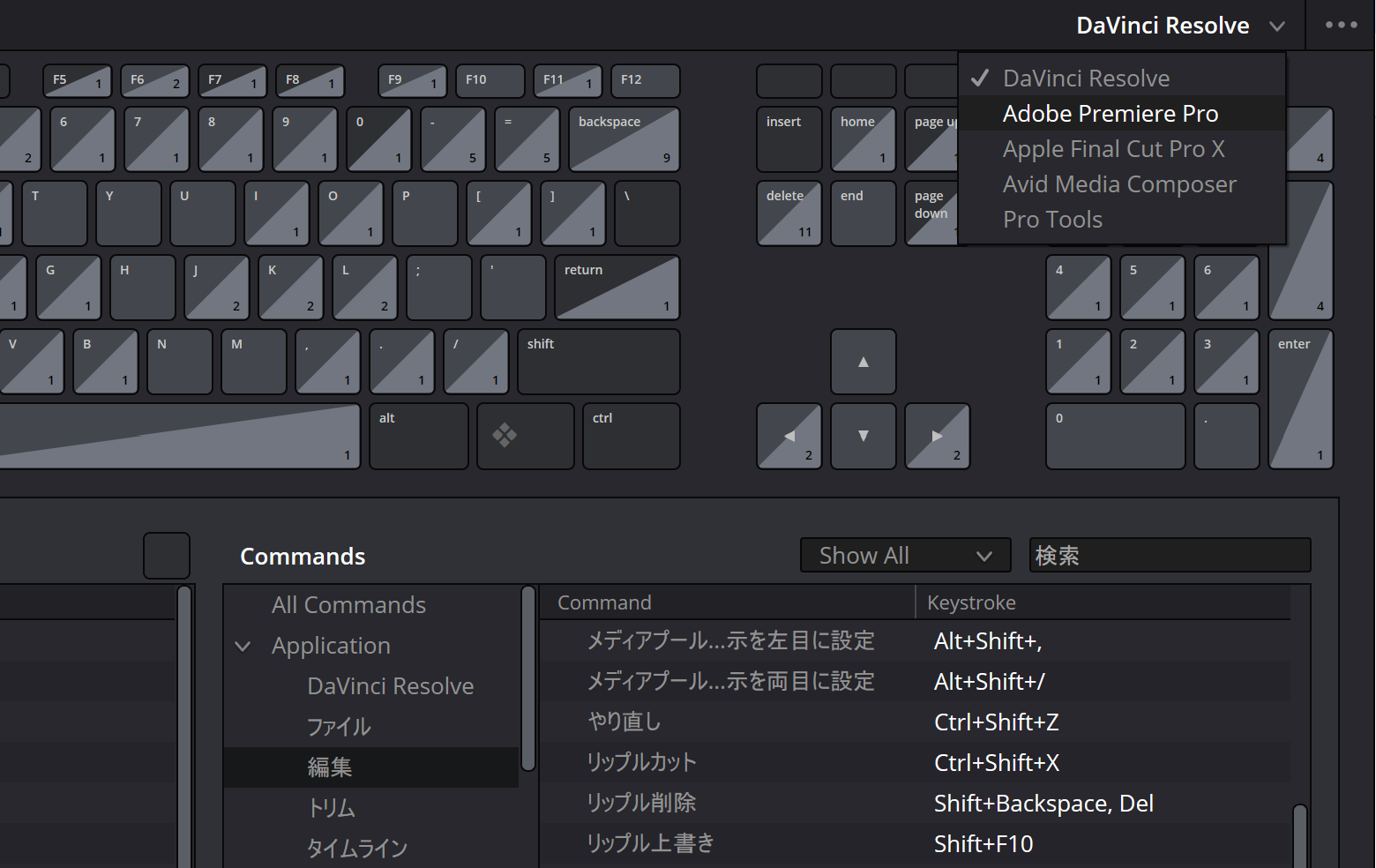1376x868 pixels.
Task: Click the right arrow key on virtual keyboard
Action: click(x=938, y=436)
